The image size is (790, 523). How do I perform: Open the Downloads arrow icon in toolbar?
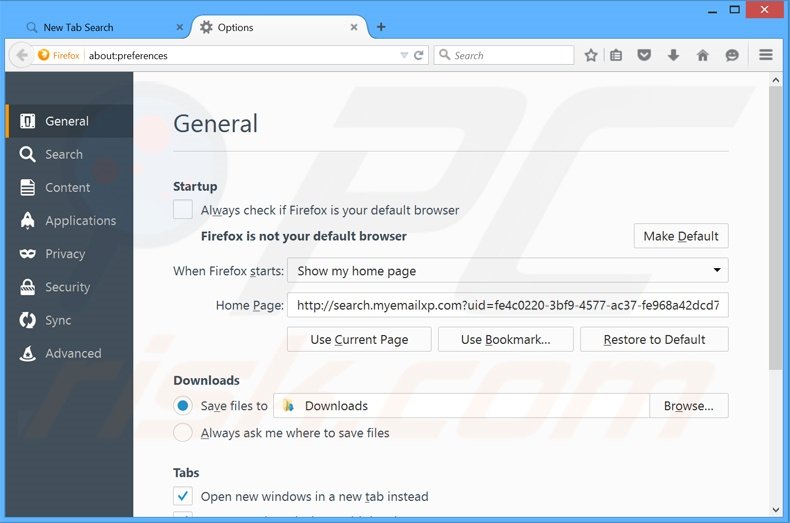[x=674, y=55]
